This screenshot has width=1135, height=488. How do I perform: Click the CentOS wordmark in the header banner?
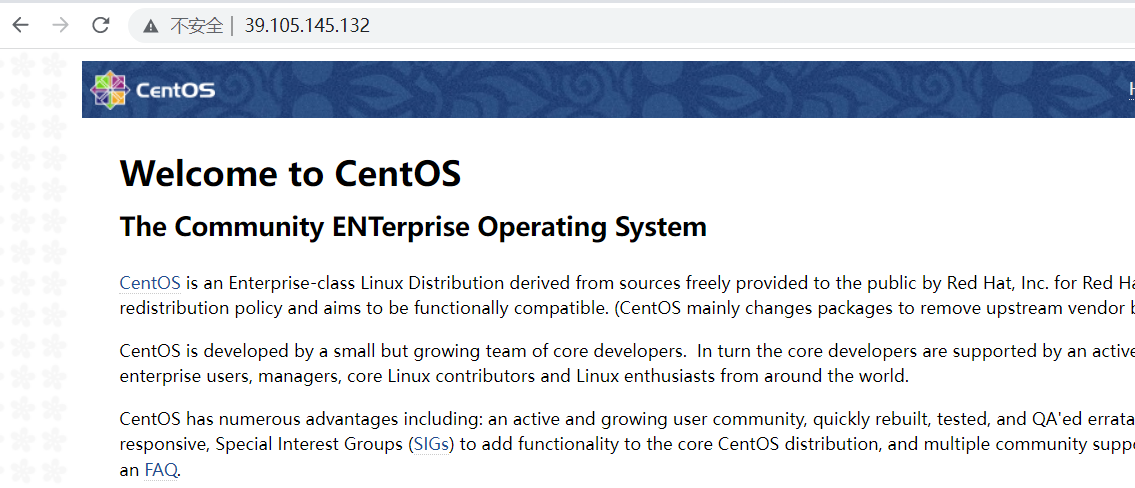point(175,90)
